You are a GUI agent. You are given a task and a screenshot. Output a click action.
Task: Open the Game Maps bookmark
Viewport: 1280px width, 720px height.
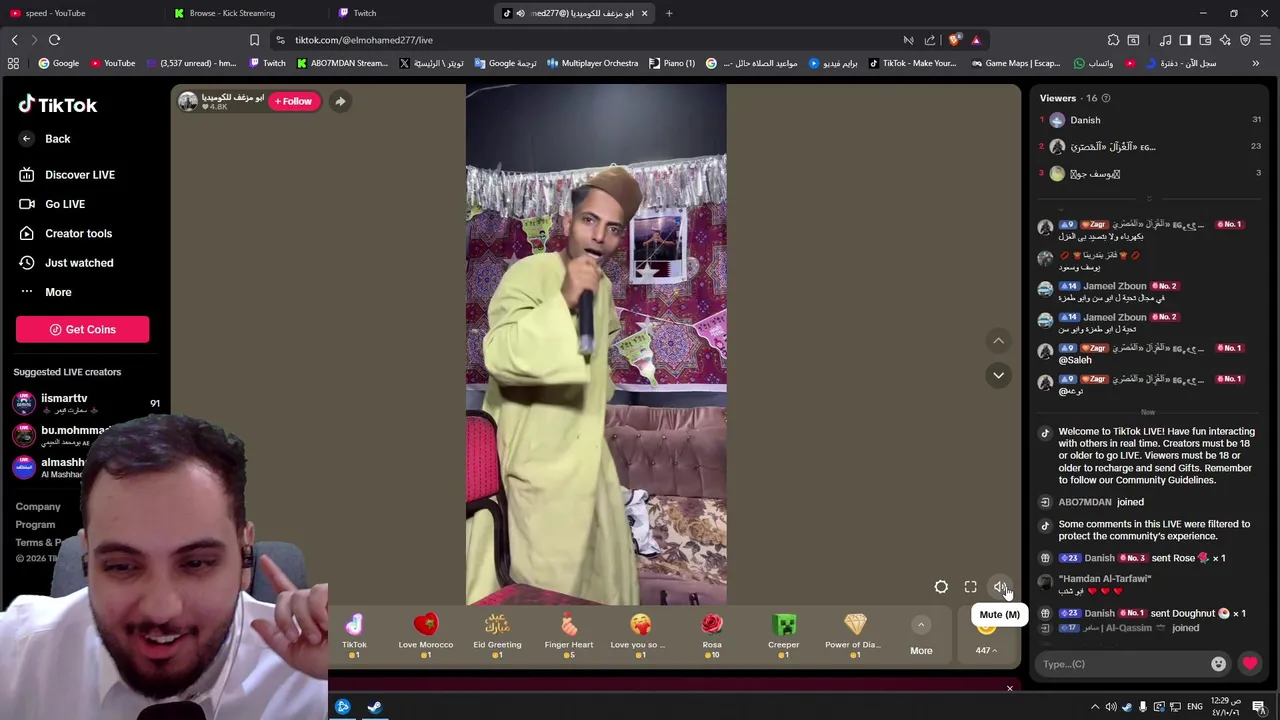[x=1014, y=63]
